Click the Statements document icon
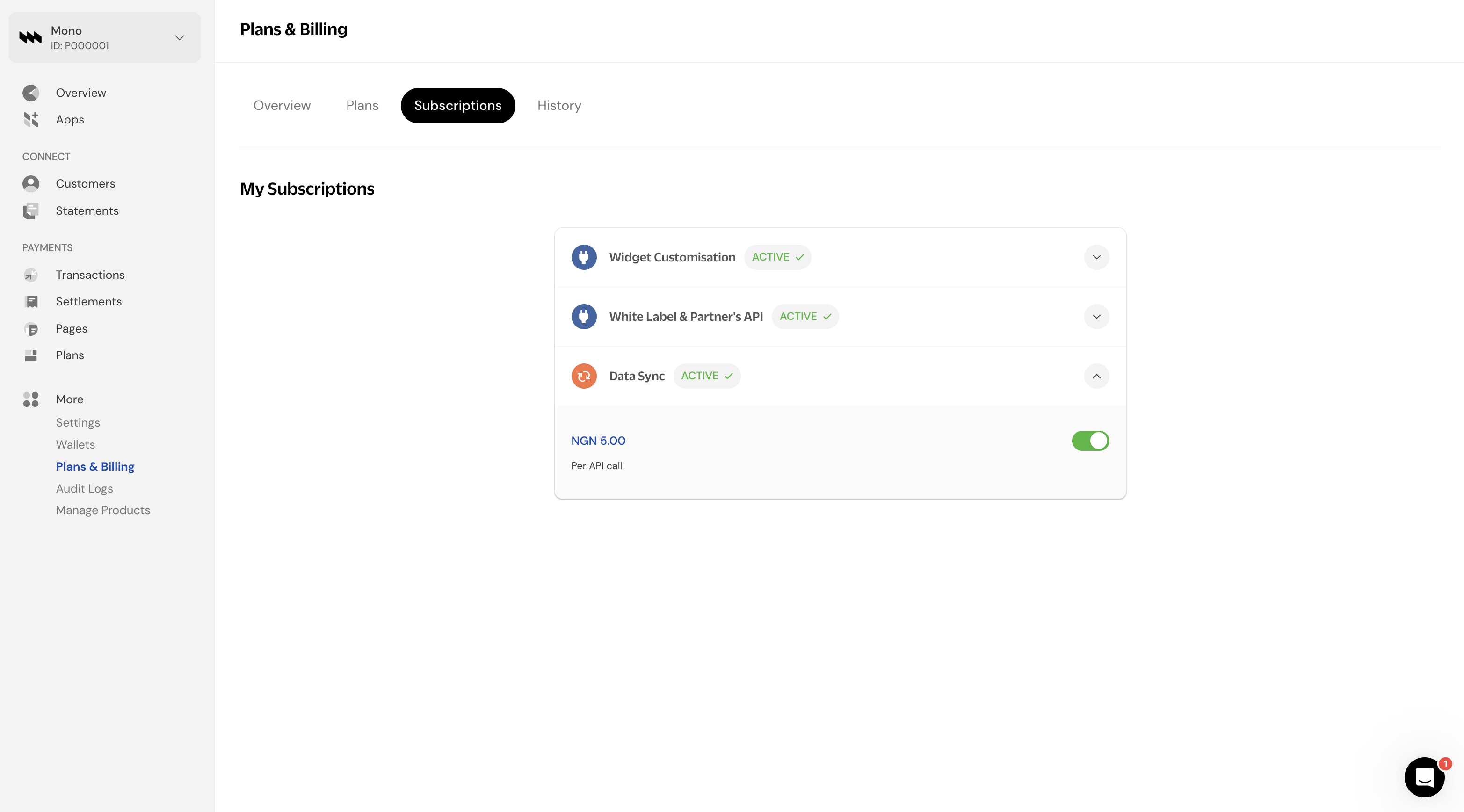The width and height of the screenshot is (1464, 812). (31, 211)
